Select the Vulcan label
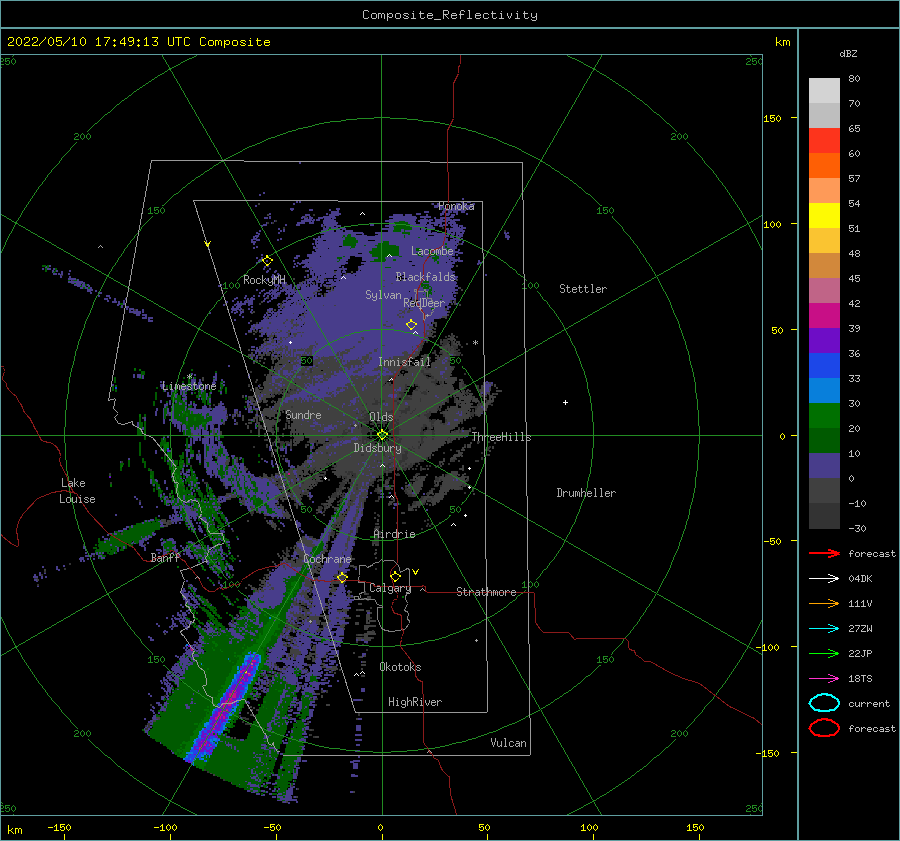 508,743
